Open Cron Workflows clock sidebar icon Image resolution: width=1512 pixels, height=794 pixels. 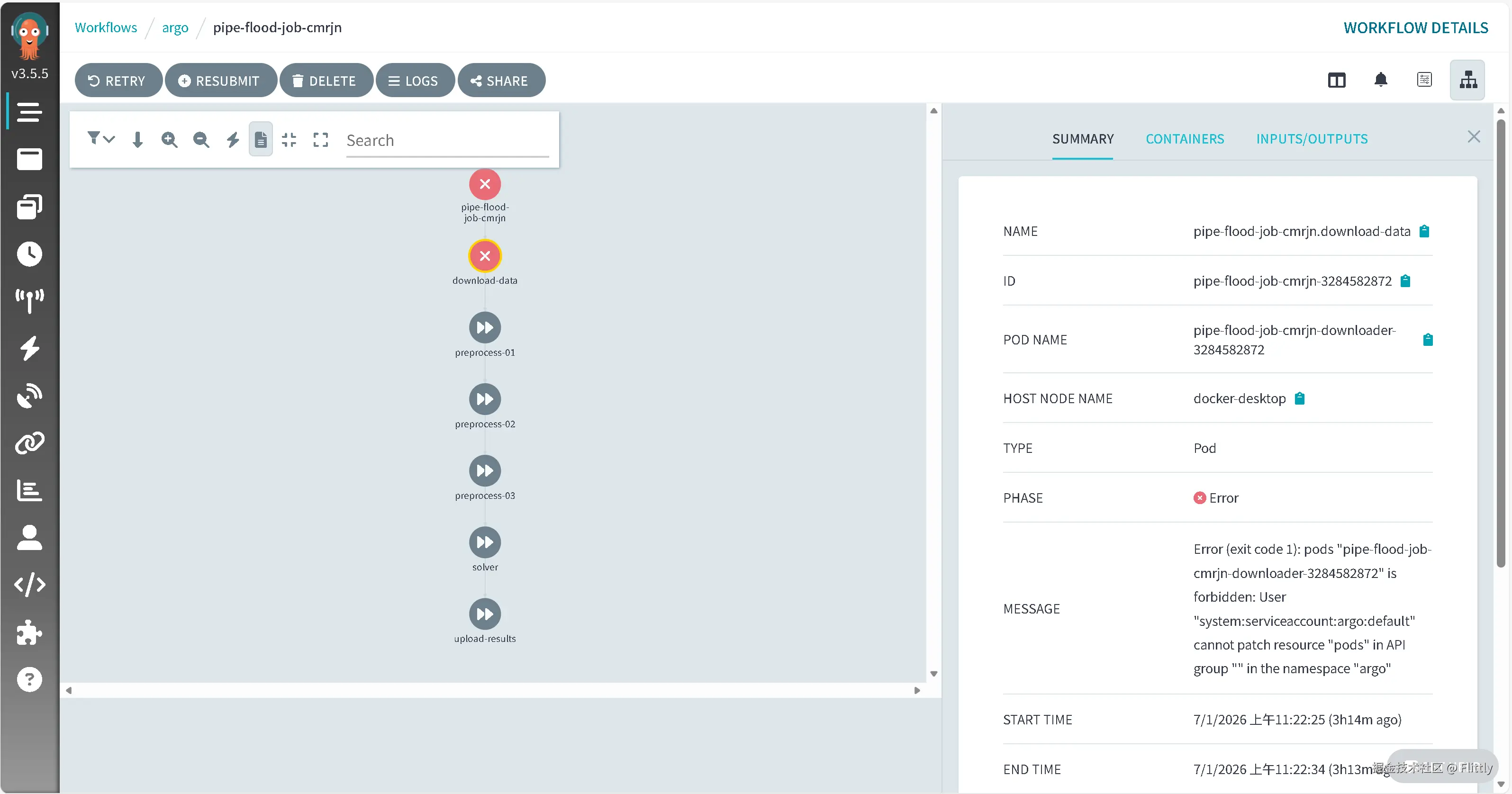pos(29,254)
